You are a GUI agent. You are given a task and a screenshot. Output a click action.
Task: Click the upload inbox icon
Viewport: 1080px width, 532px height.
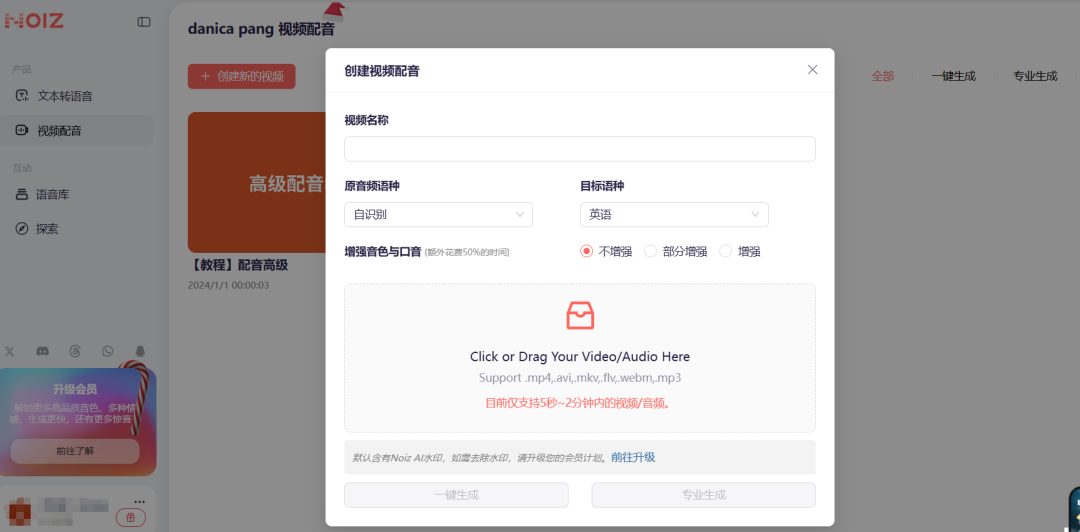tap(580, 315)
